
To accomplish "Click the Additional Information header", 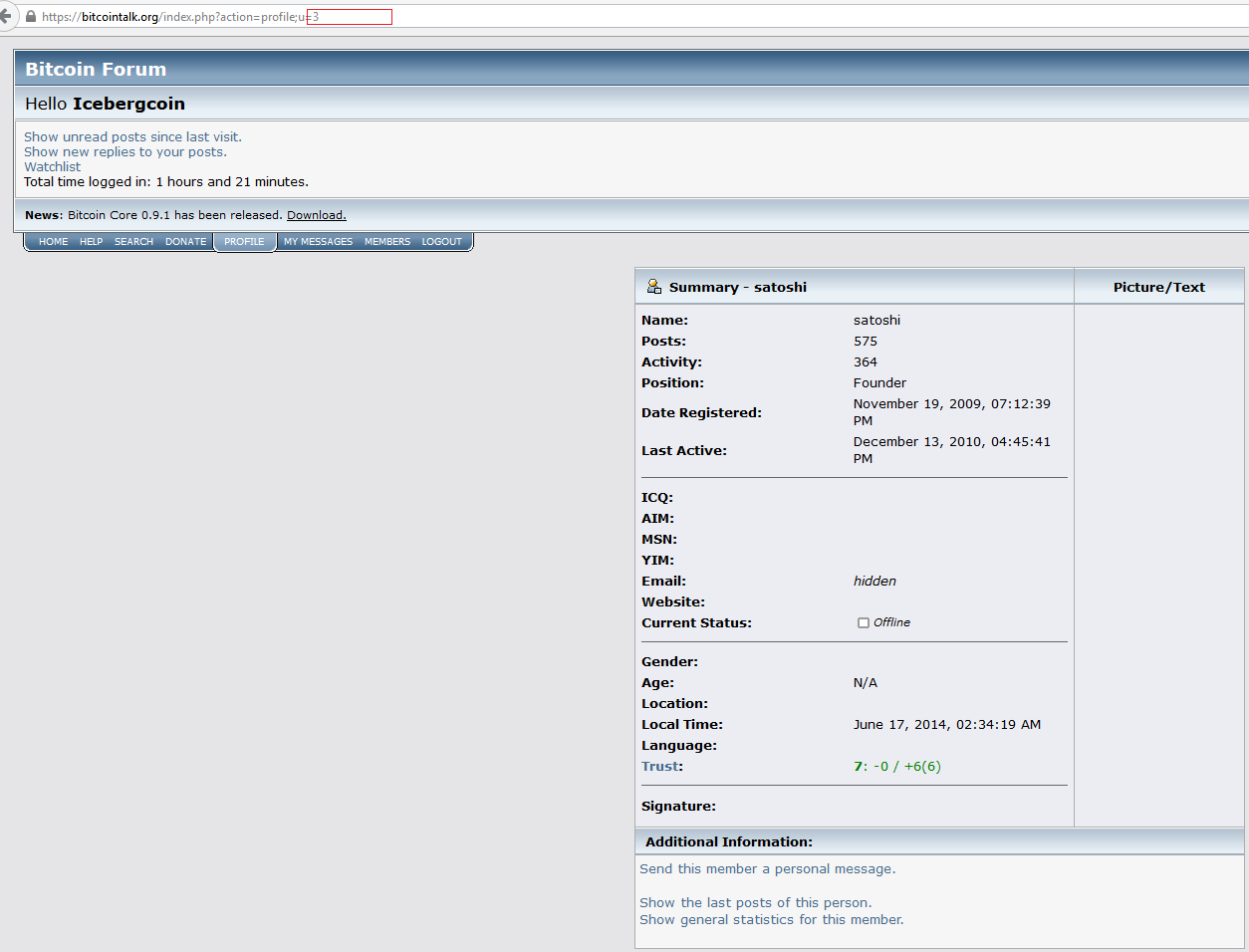I will coord(729,842).
